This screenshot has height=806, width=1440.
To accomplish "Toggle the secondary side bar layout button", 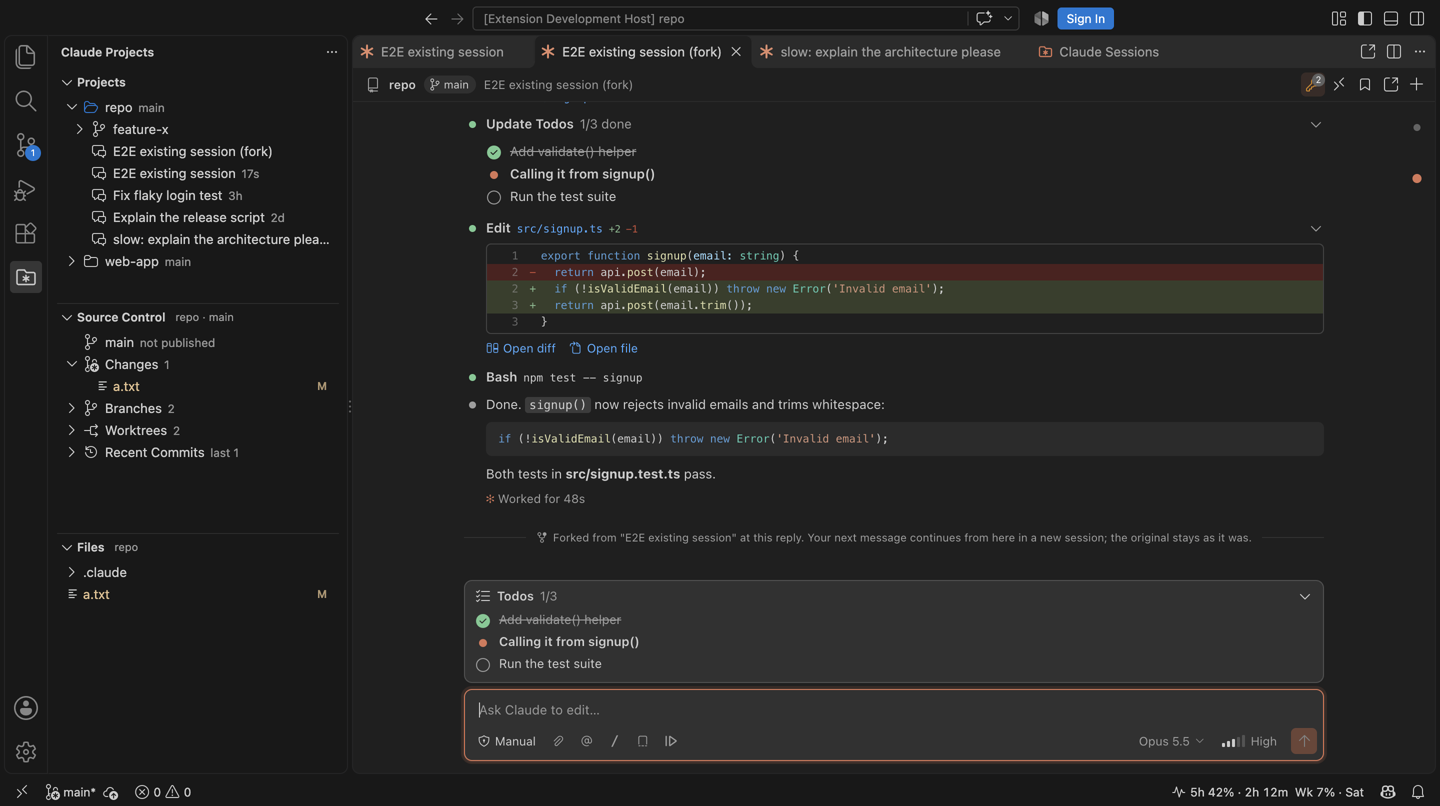I will point(1417,19).
